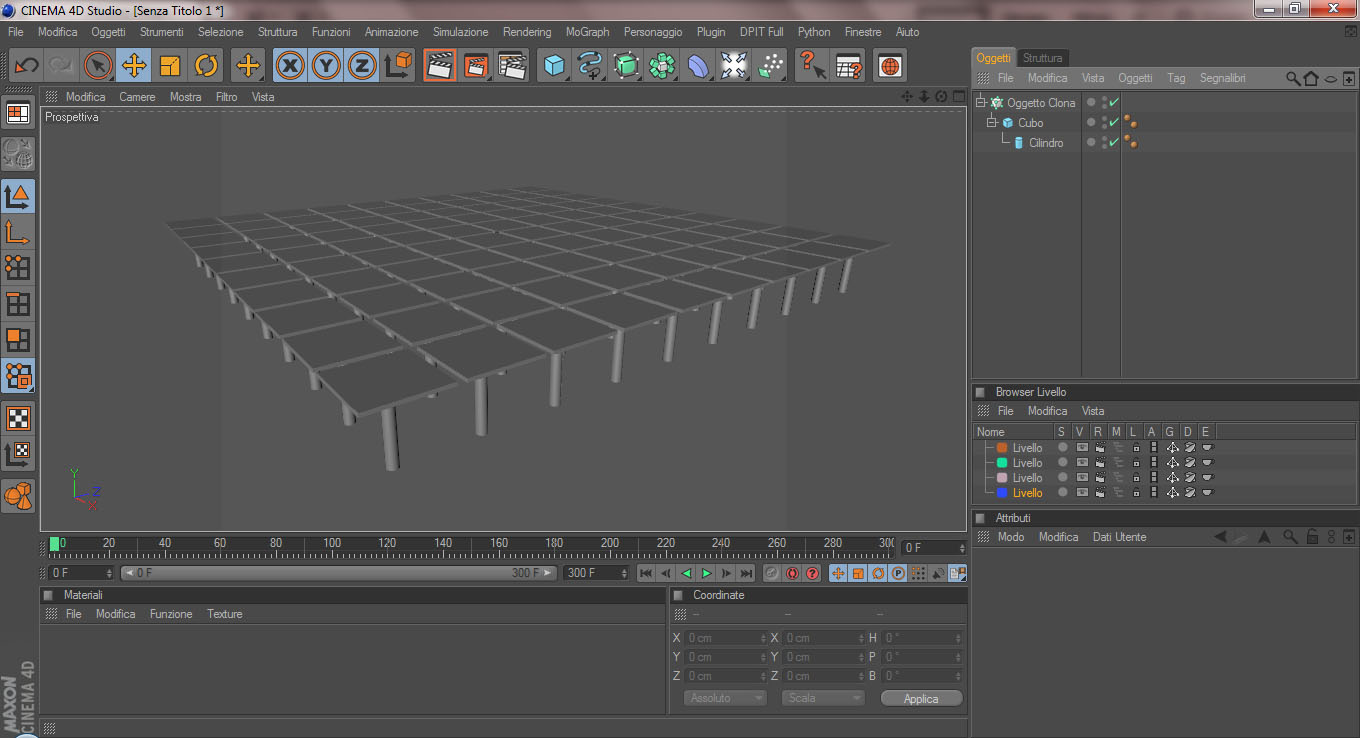Toggle X axis lock

point(290,66)
